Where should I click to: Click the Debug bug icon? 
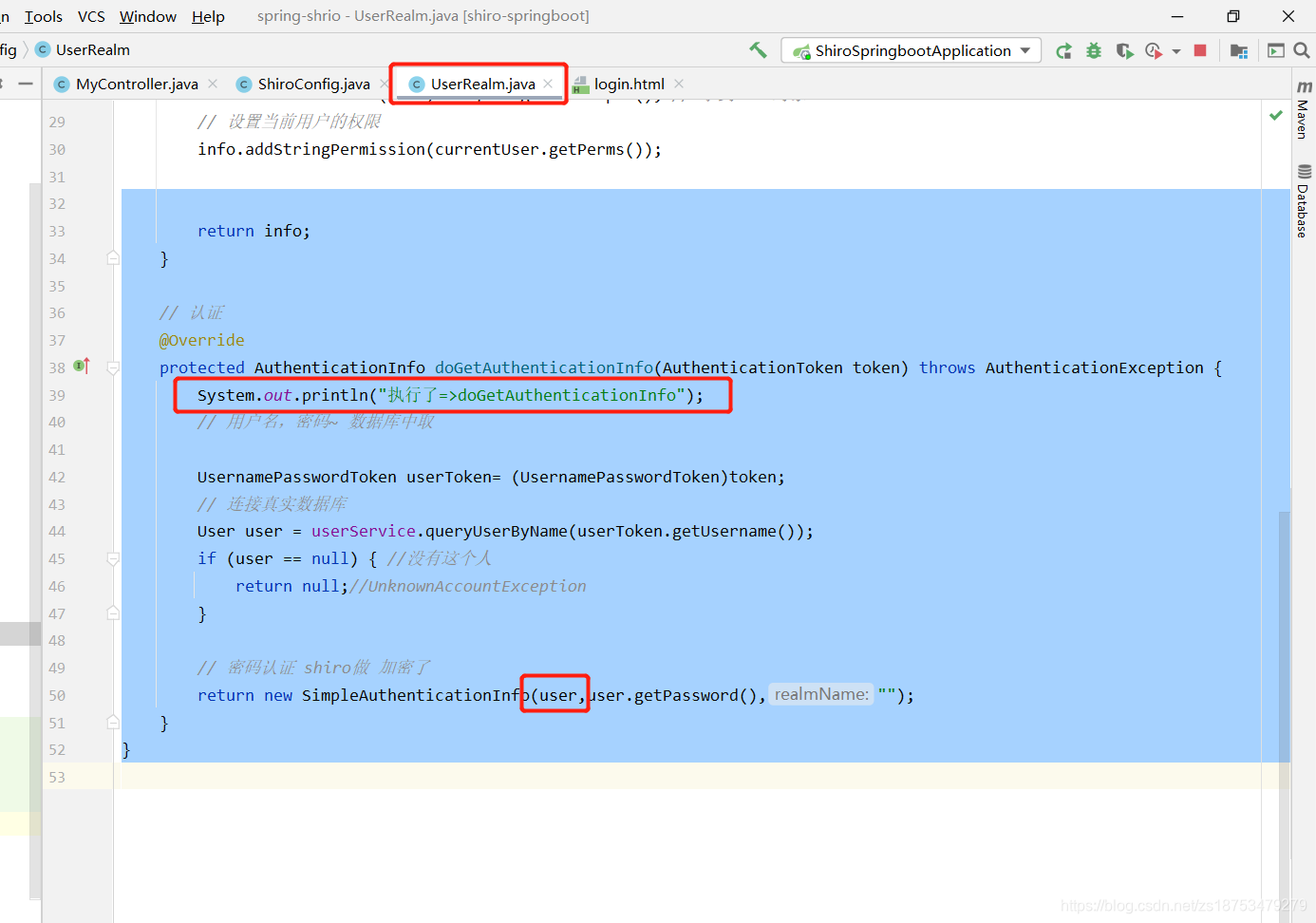point(1094,50)
